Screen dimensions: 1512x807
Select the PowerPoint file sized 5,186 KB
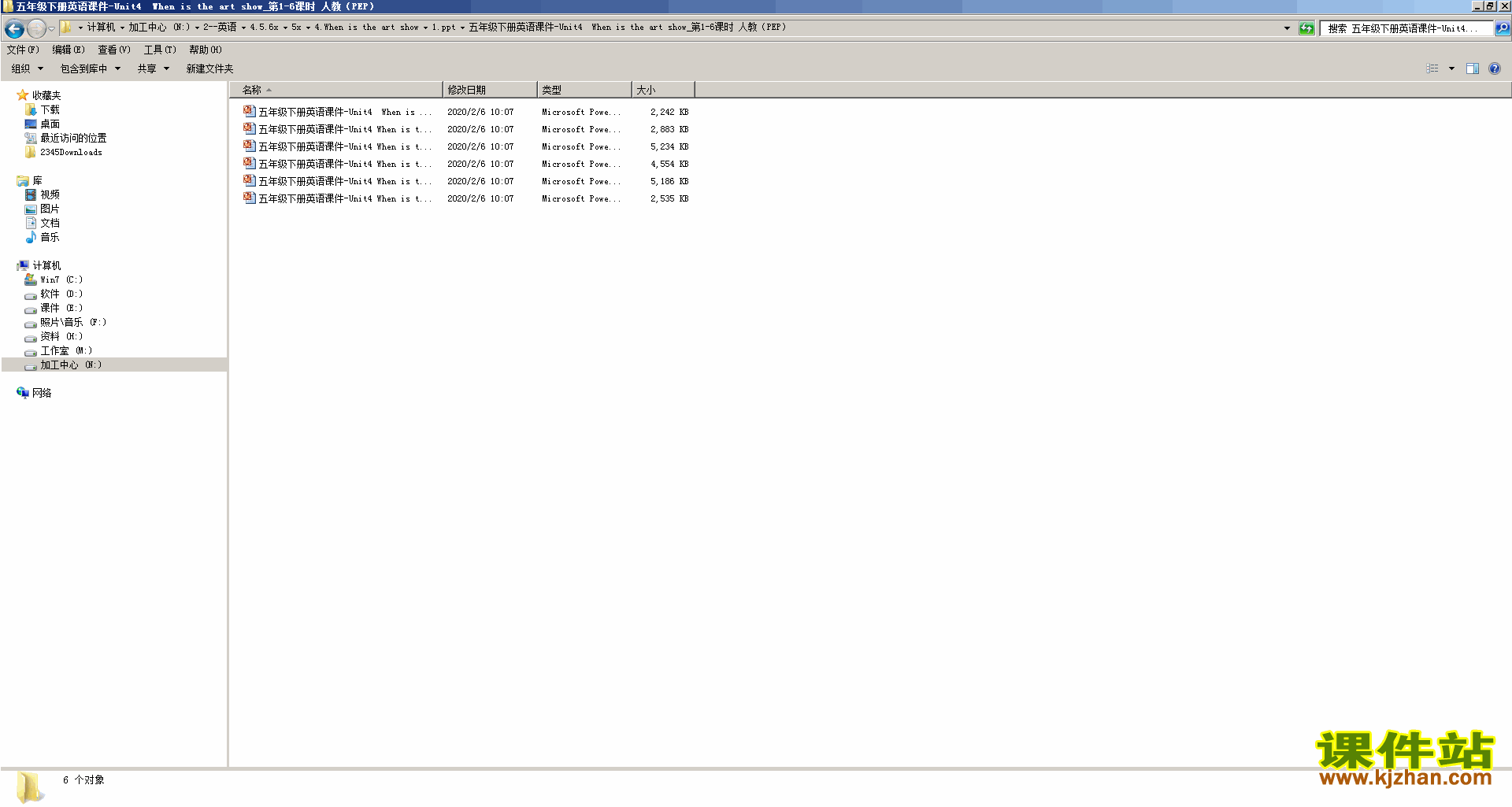[465, 181]
